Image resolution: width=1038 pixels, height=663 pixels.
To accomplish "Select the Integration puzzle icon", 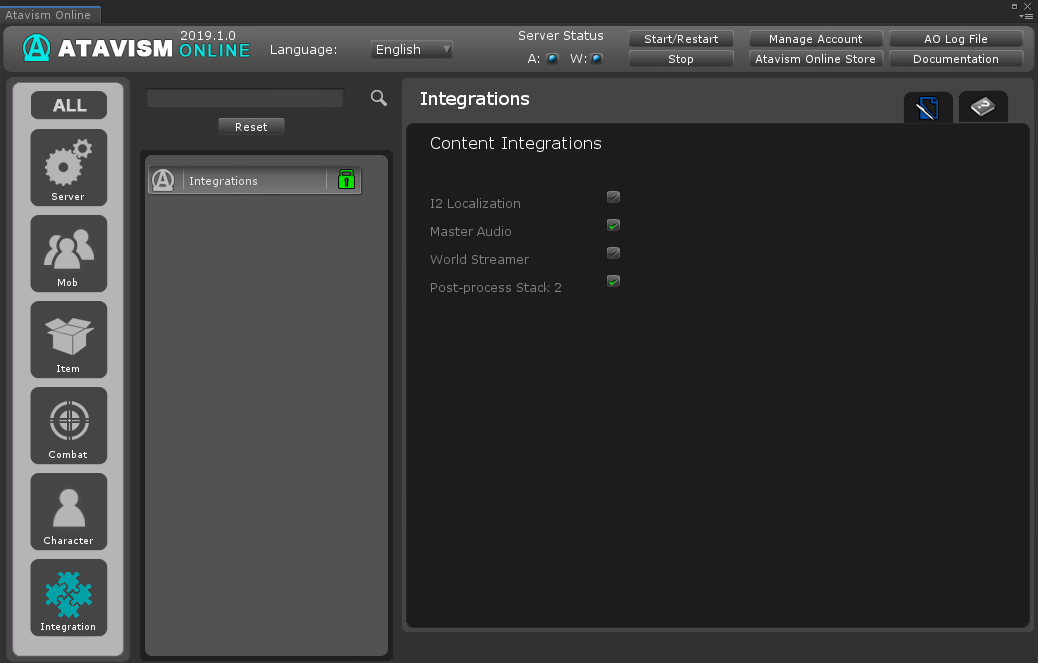I will tap(68, 597).
